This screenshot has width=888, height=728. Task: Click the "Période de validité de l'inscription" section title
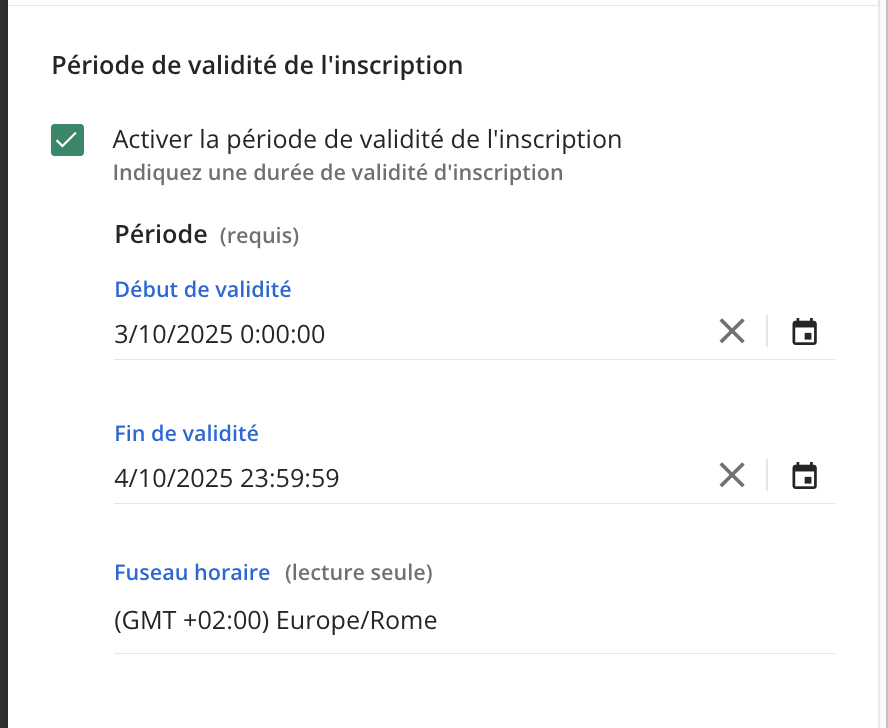tap(257, 66)
